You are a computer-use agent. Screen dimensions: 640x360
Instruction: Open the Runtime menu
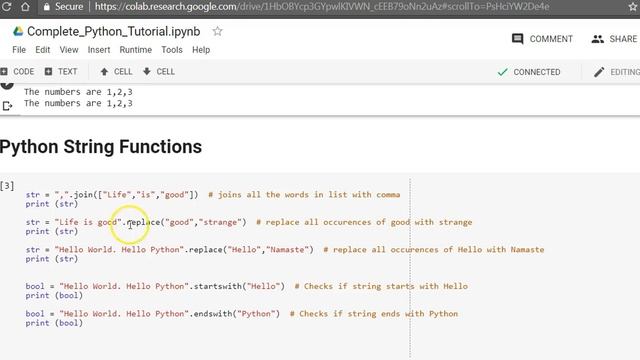click(136, 50)
